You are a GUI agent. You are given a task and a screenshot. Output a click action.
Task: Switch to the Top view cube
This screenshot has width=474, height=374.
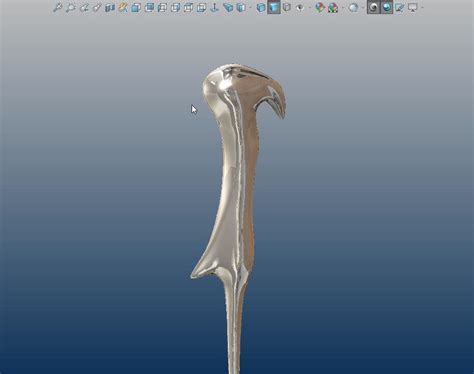coord(188,8)
